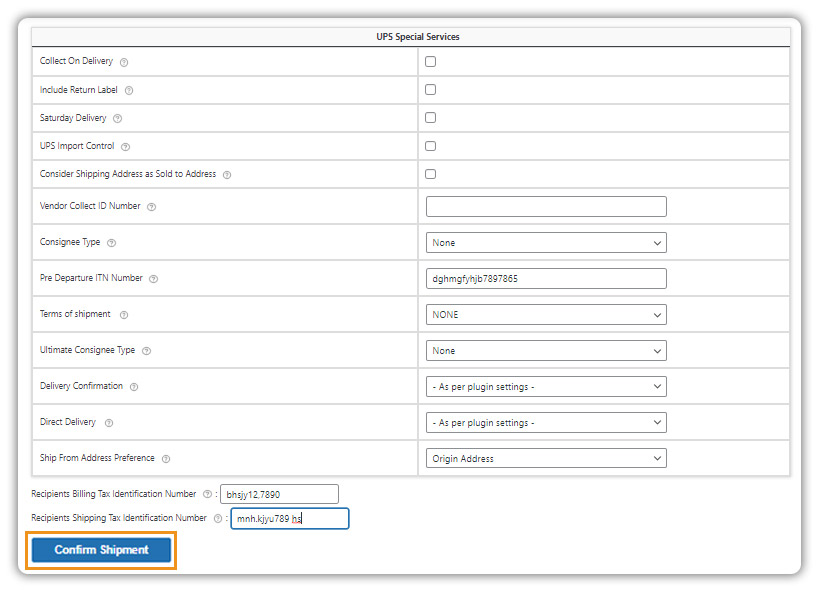Open the Direct Delivery dropdown
818x590 pixels.
[546, 423]
